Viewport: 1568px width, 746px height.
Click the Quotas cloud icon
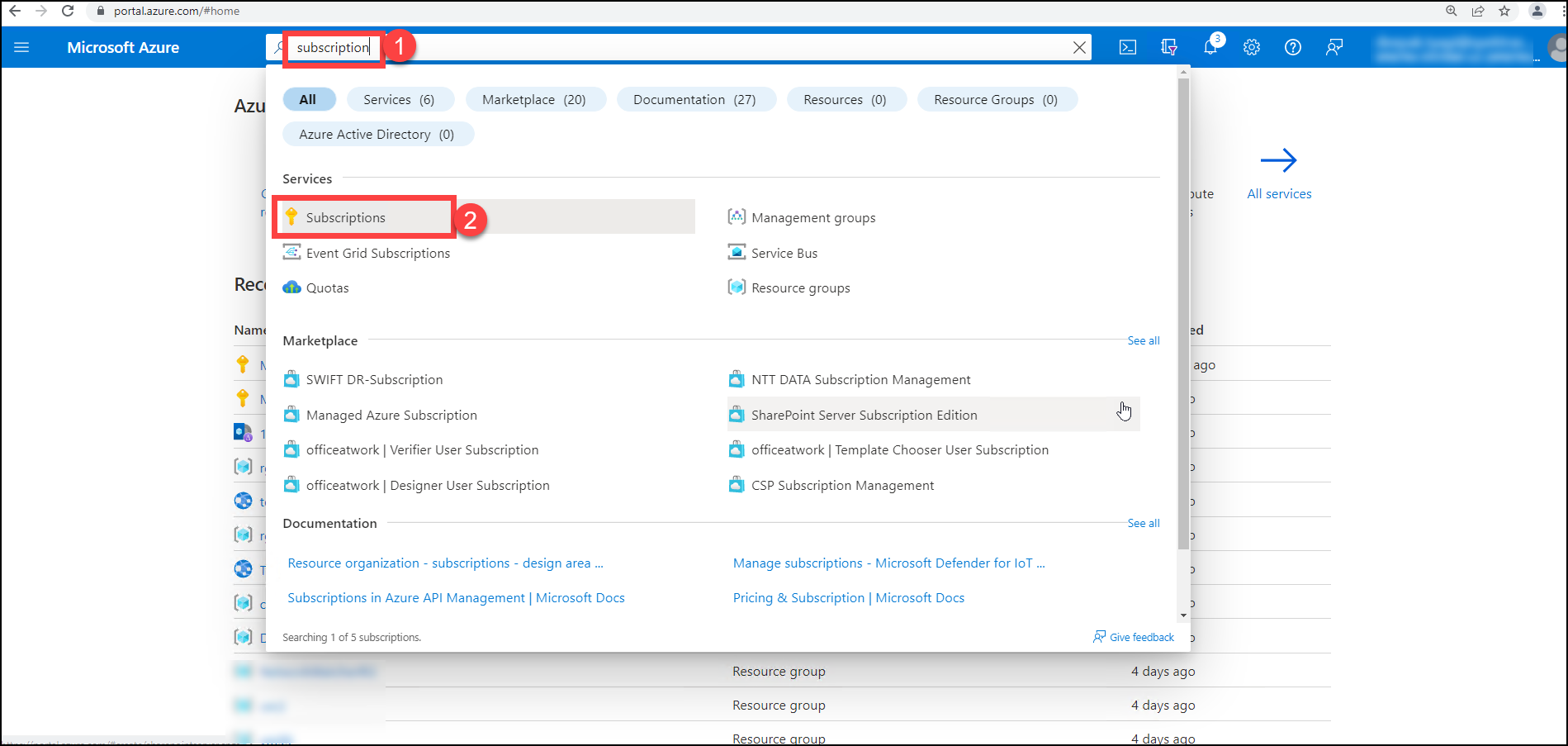coord(291,287)
